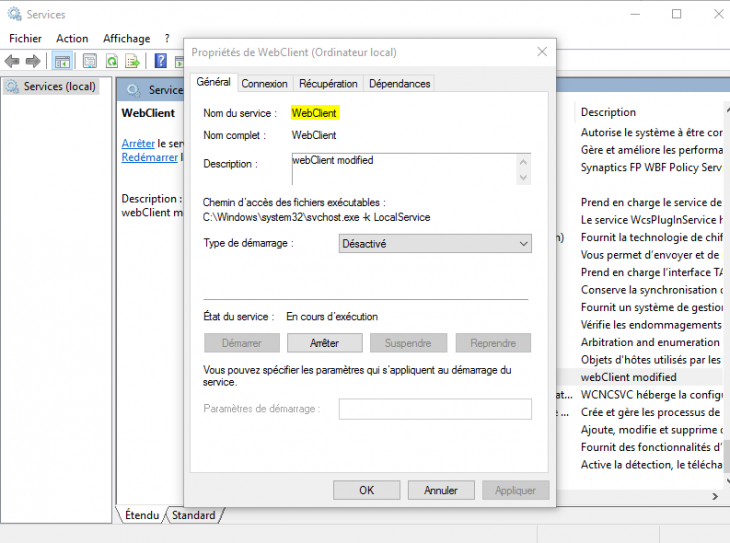Screen dimensions: 730x543
Task: Select the highlighted WebClient service name
Action: 314,113
